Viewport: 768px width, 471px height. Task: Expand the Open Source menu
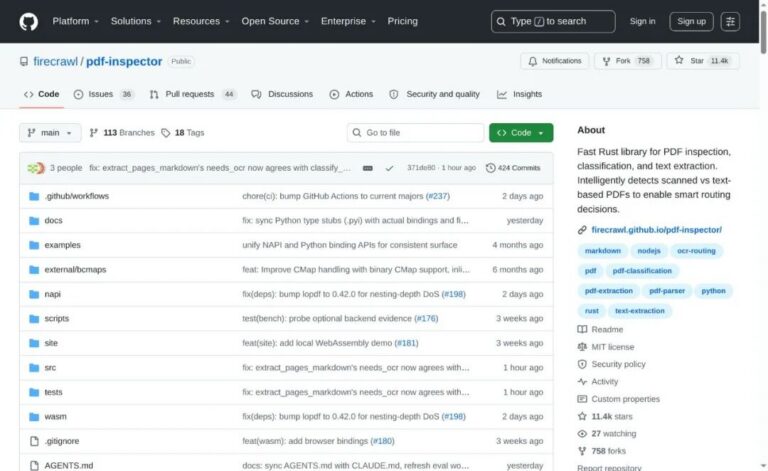275,22
